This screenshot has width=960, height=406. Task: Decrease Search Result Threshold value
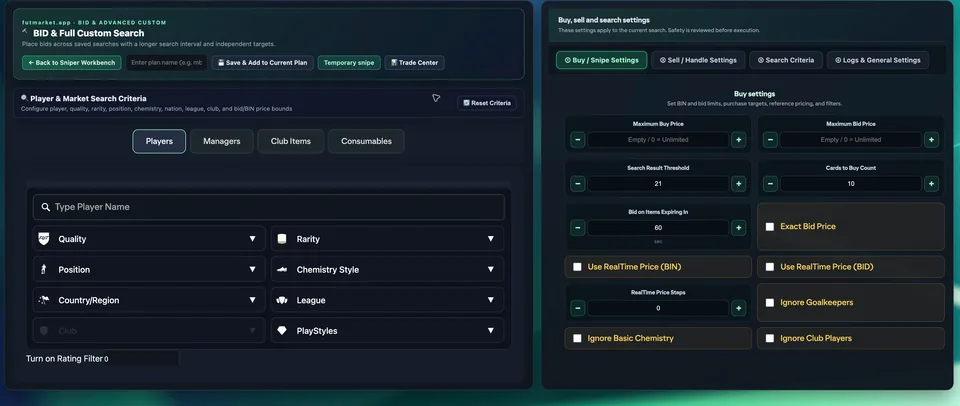click(577, 184)
